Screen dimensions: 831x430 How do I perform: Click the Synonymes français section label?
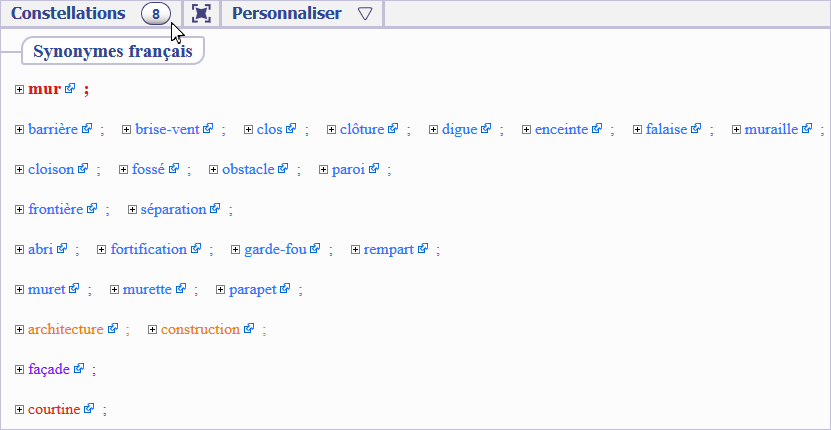point(113,51)
